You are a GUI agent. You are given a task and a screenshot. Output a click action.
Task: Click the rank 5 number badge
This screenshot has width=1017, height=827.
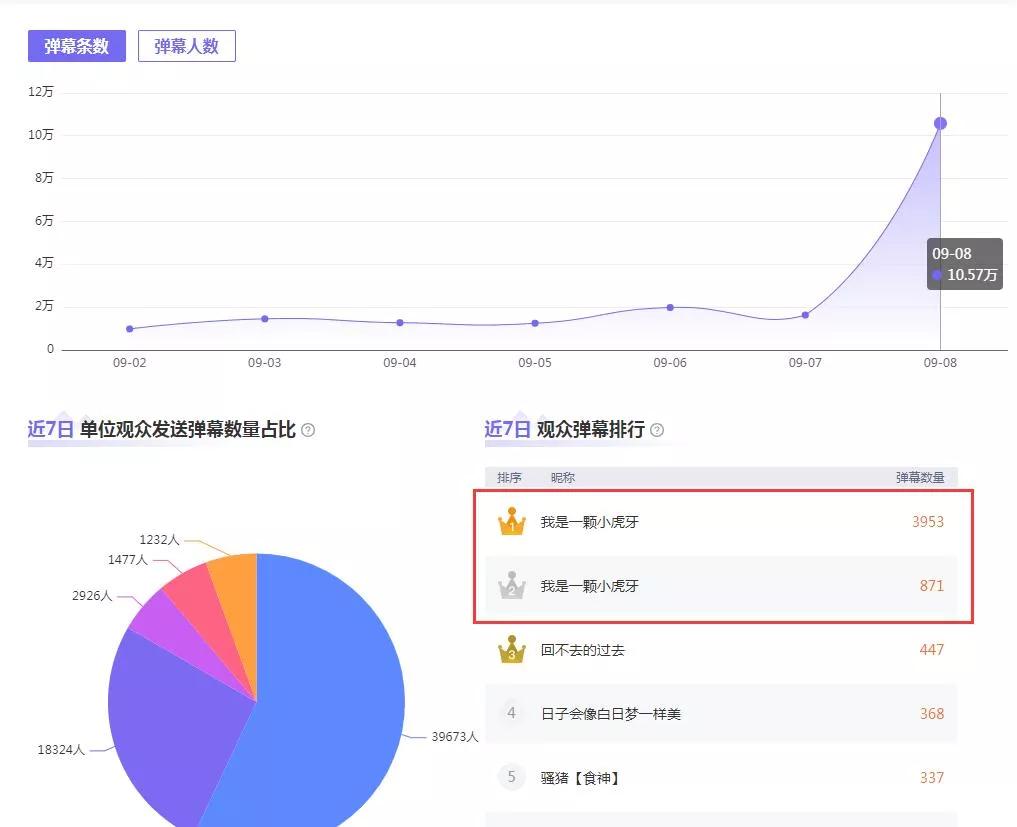click(511, 778)
